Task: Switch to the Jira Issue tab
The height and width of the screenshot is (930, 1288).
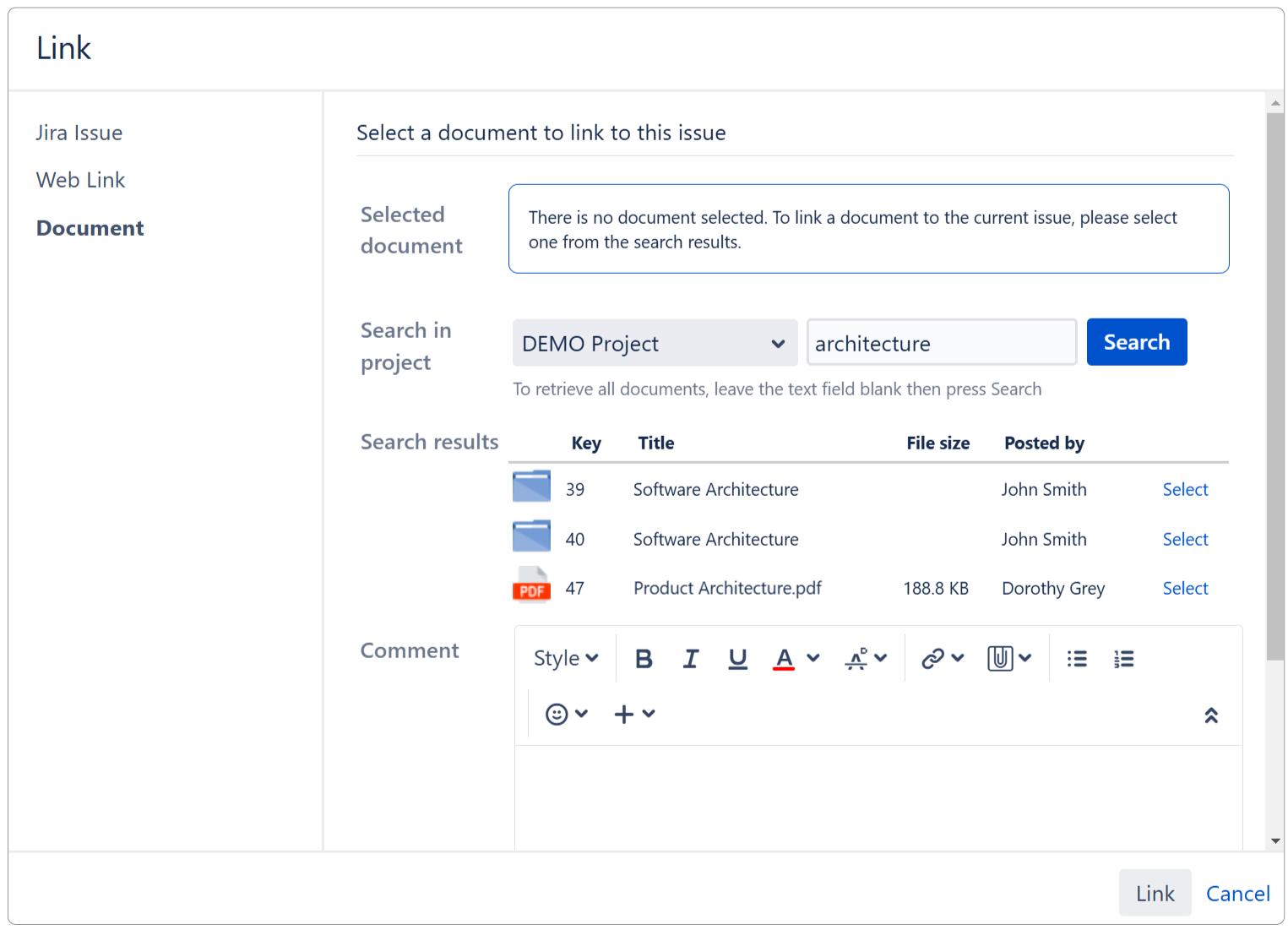Action: [79, 133]
